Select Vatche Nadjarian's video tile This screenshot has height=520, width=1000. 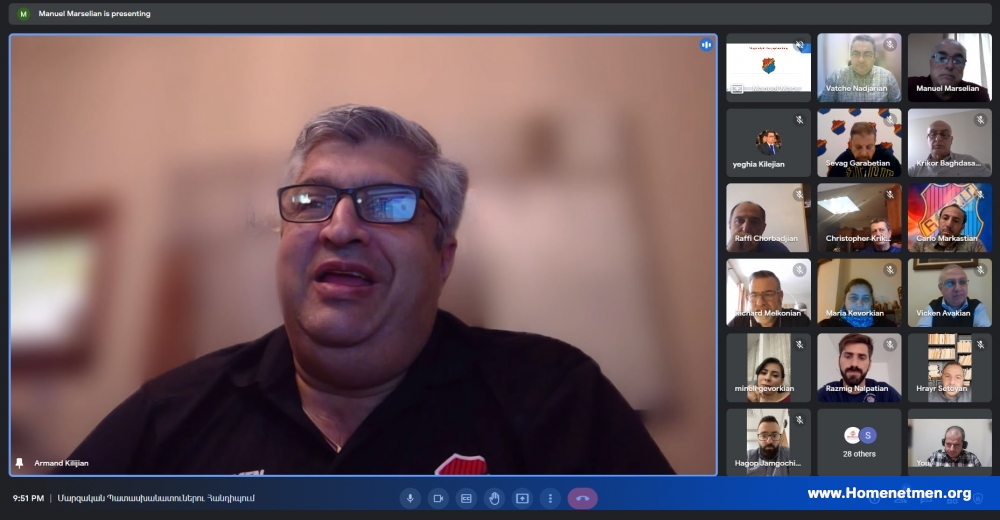click(x=859, y=68)
